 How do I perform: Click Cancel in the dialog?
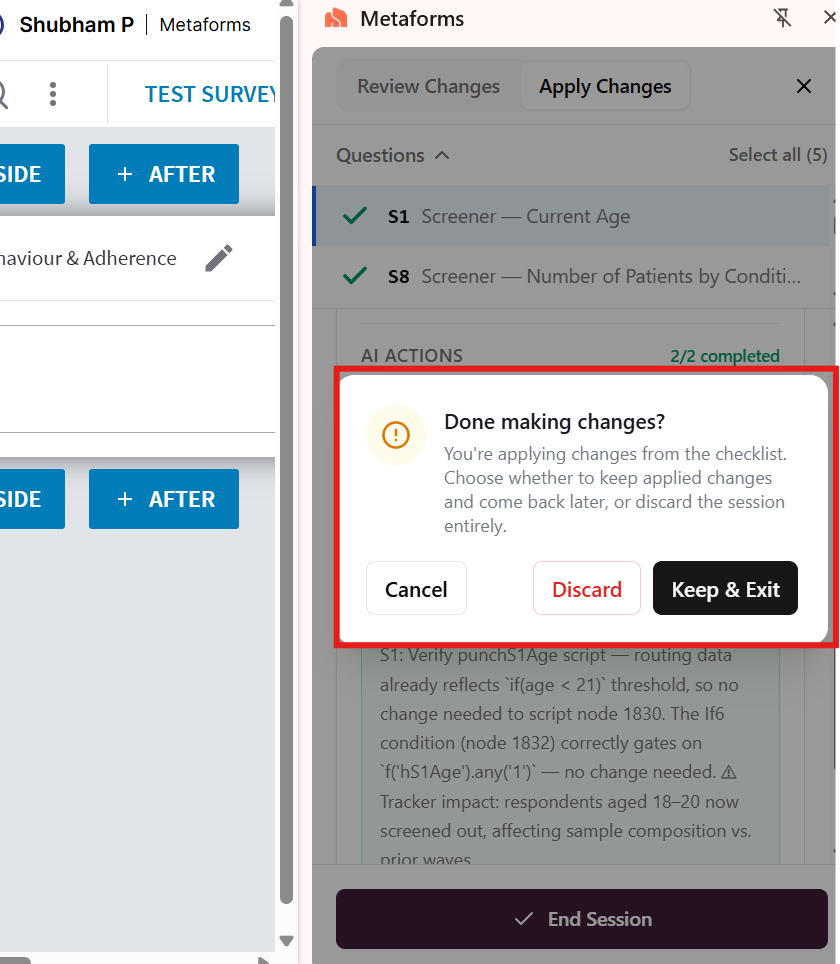point(416,588)
